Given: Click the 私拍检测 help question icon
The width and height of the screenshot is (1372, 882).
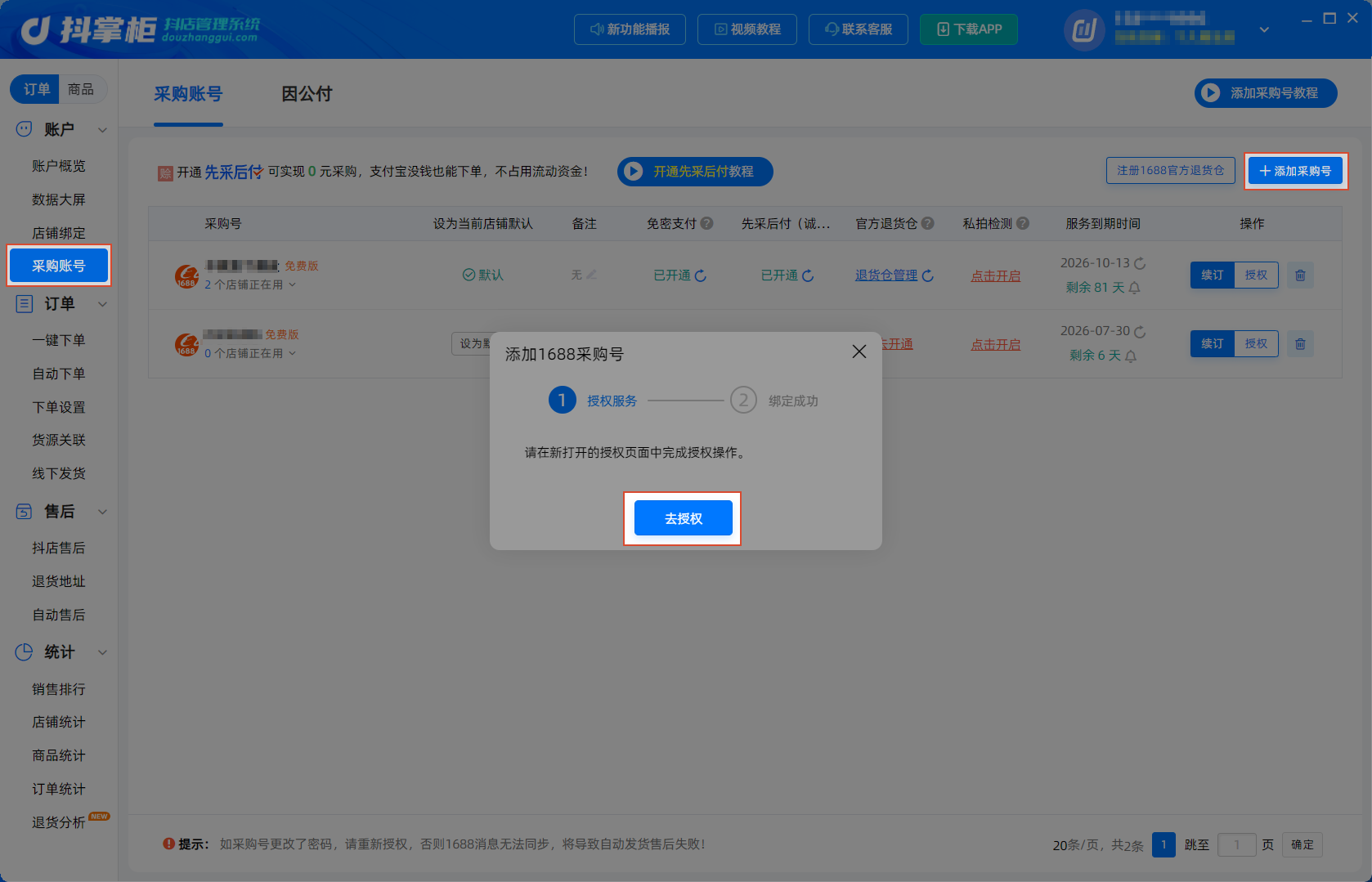Looking at the screenshot, I should pyautogui.click(x=1023, y=223).
